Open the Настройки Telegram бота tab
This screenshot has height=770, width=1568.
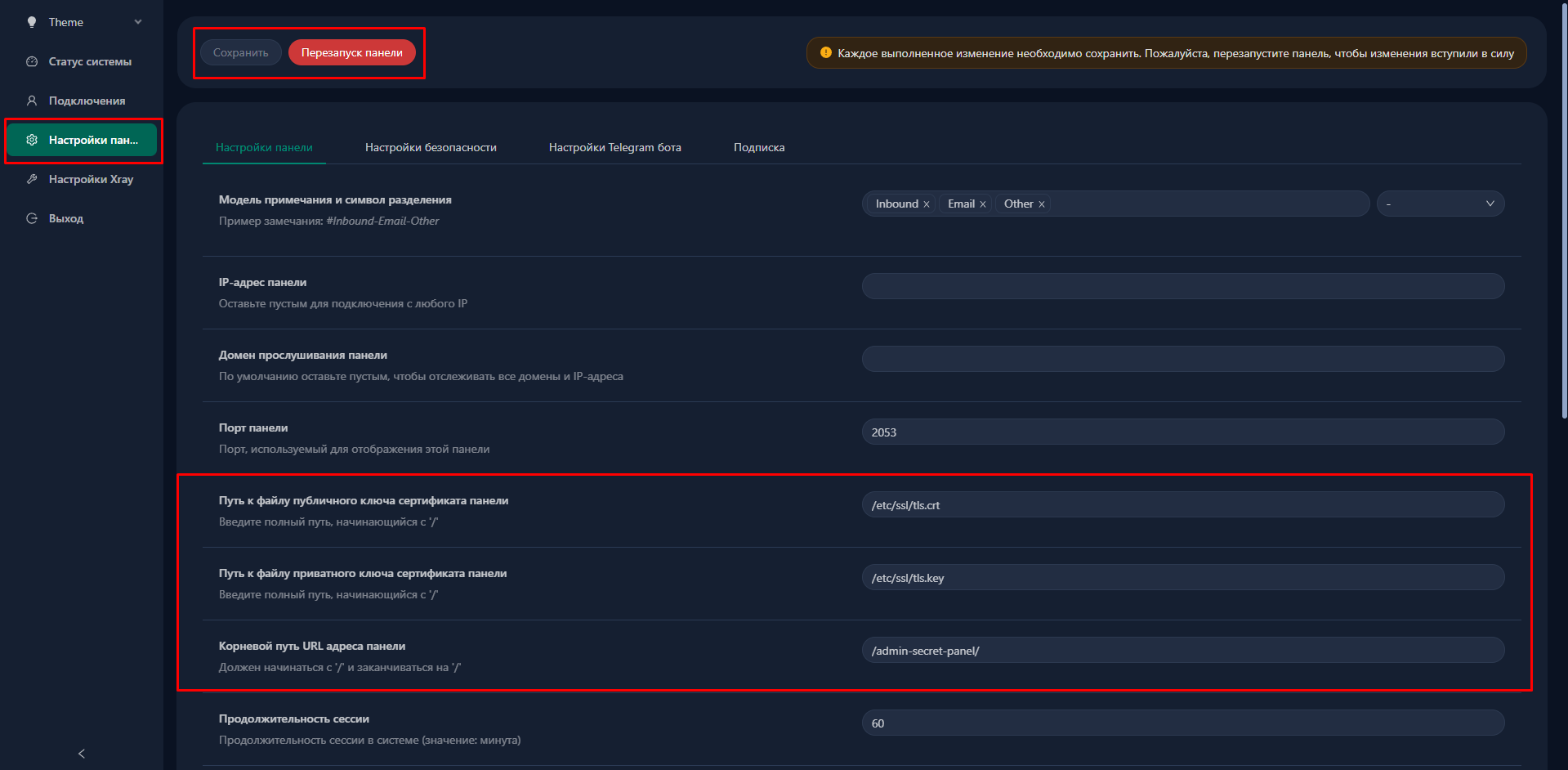pyautogui.click(x=614, y=147)
